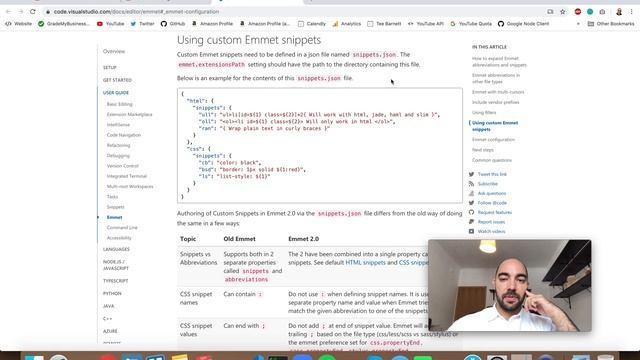Expand the AZURE sidebar section
This screenshot has height=360, width=640.
[x=110, y=331]
